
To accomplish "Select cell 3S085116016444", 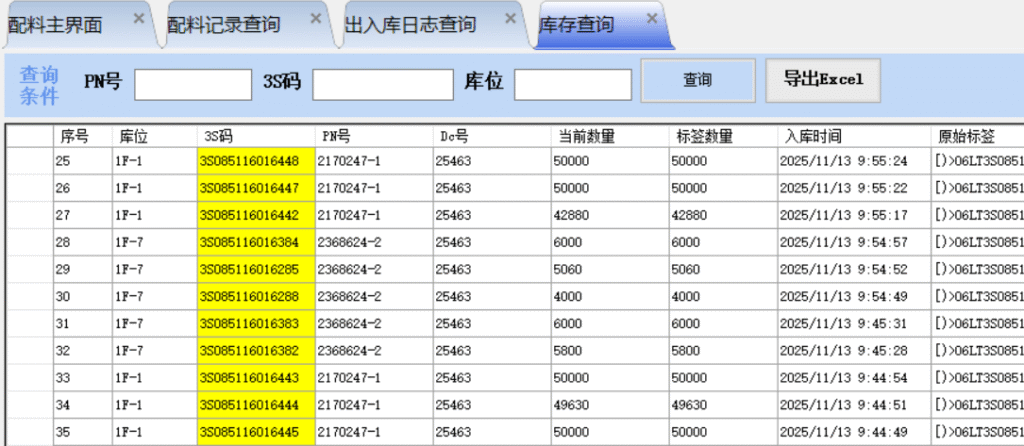I will point(256,405).
